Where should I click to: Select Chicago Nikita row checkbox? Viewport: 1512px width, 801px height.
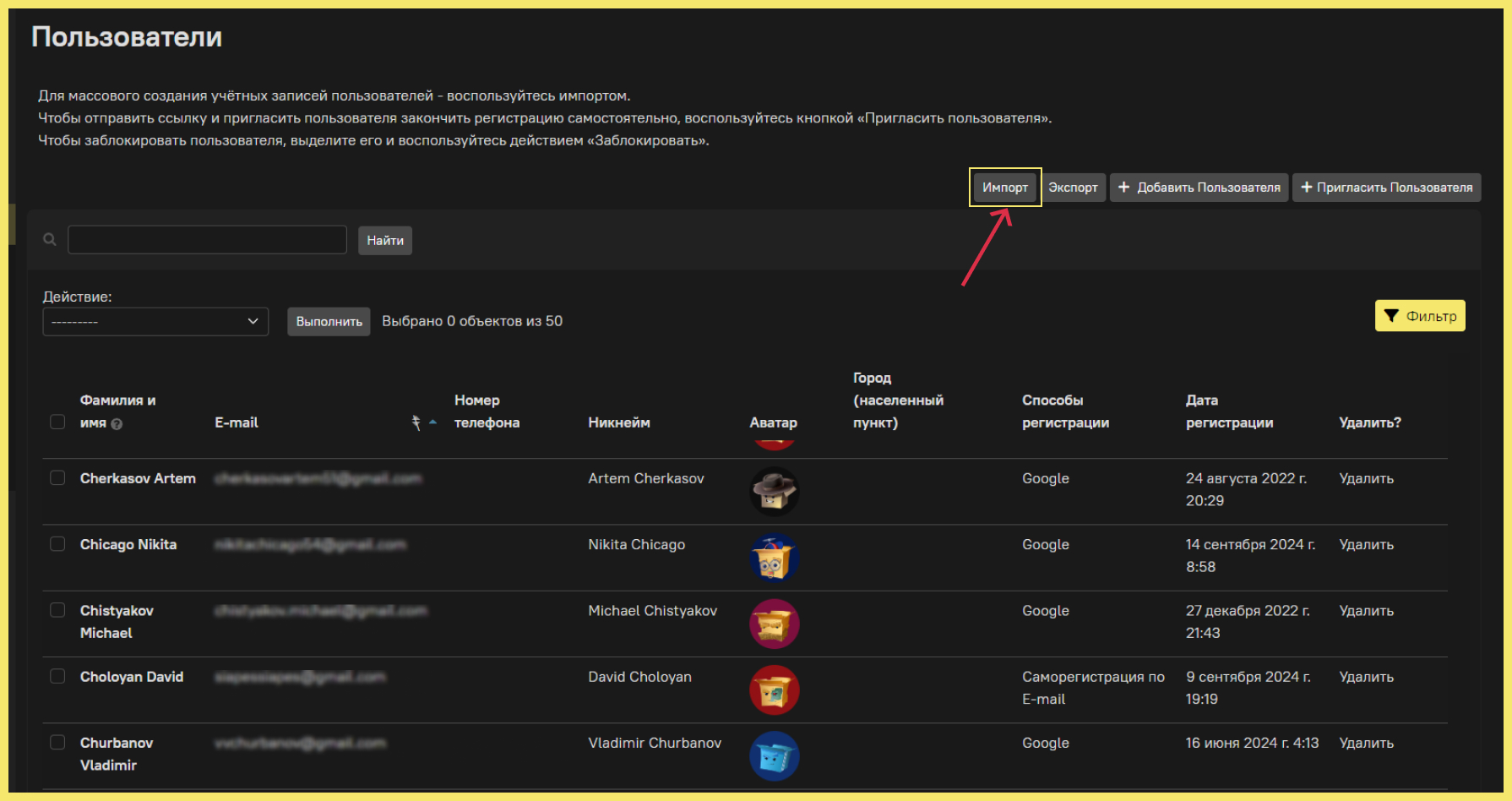point(57,543)
